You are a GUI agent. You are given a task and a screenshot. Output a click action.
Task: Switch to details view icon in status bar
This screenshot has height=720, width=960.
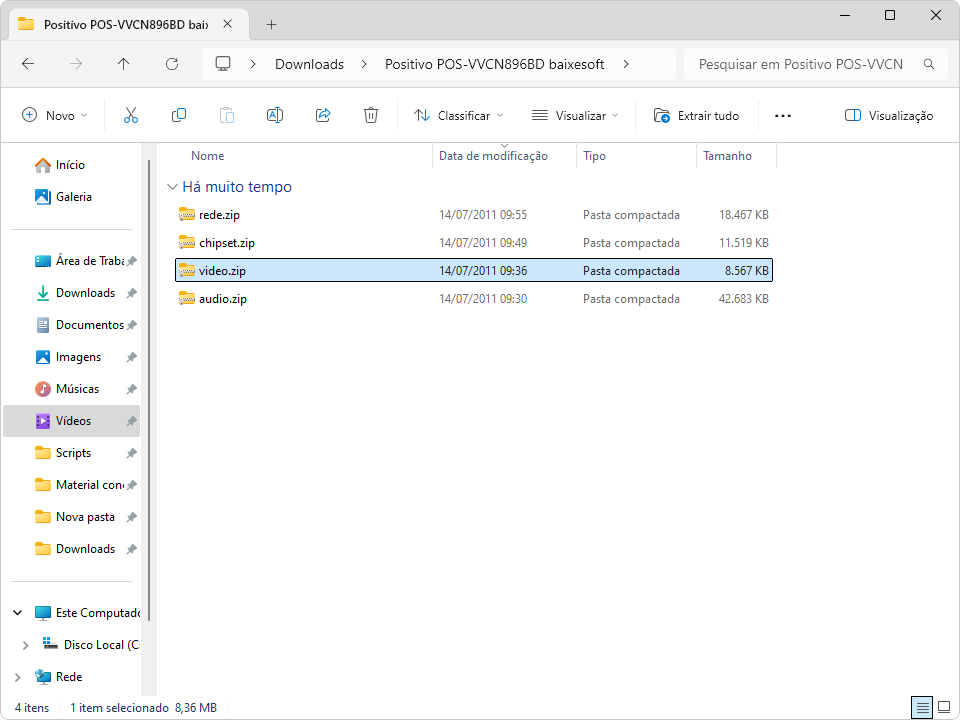(921, 708)
